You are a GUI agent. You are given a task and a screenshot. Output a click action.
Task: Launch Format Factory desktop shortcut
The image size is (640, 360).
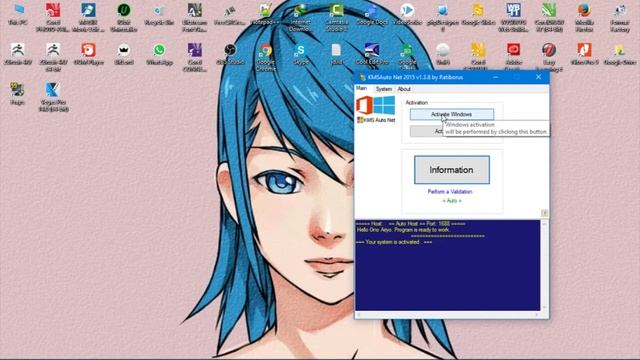coord(620,18)
